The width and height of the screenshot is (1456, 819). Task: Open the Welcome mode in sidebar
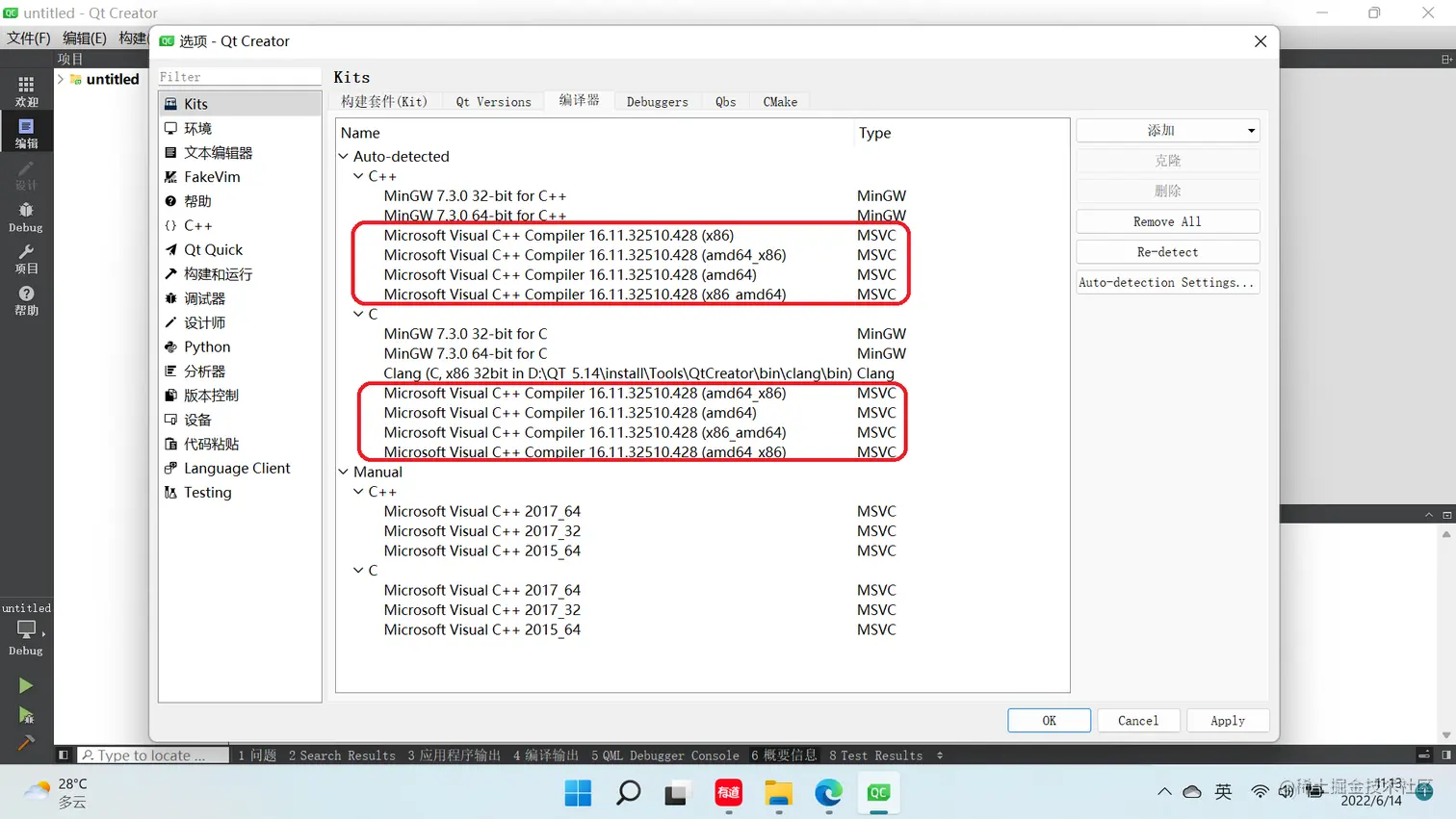tap(26, 91)
